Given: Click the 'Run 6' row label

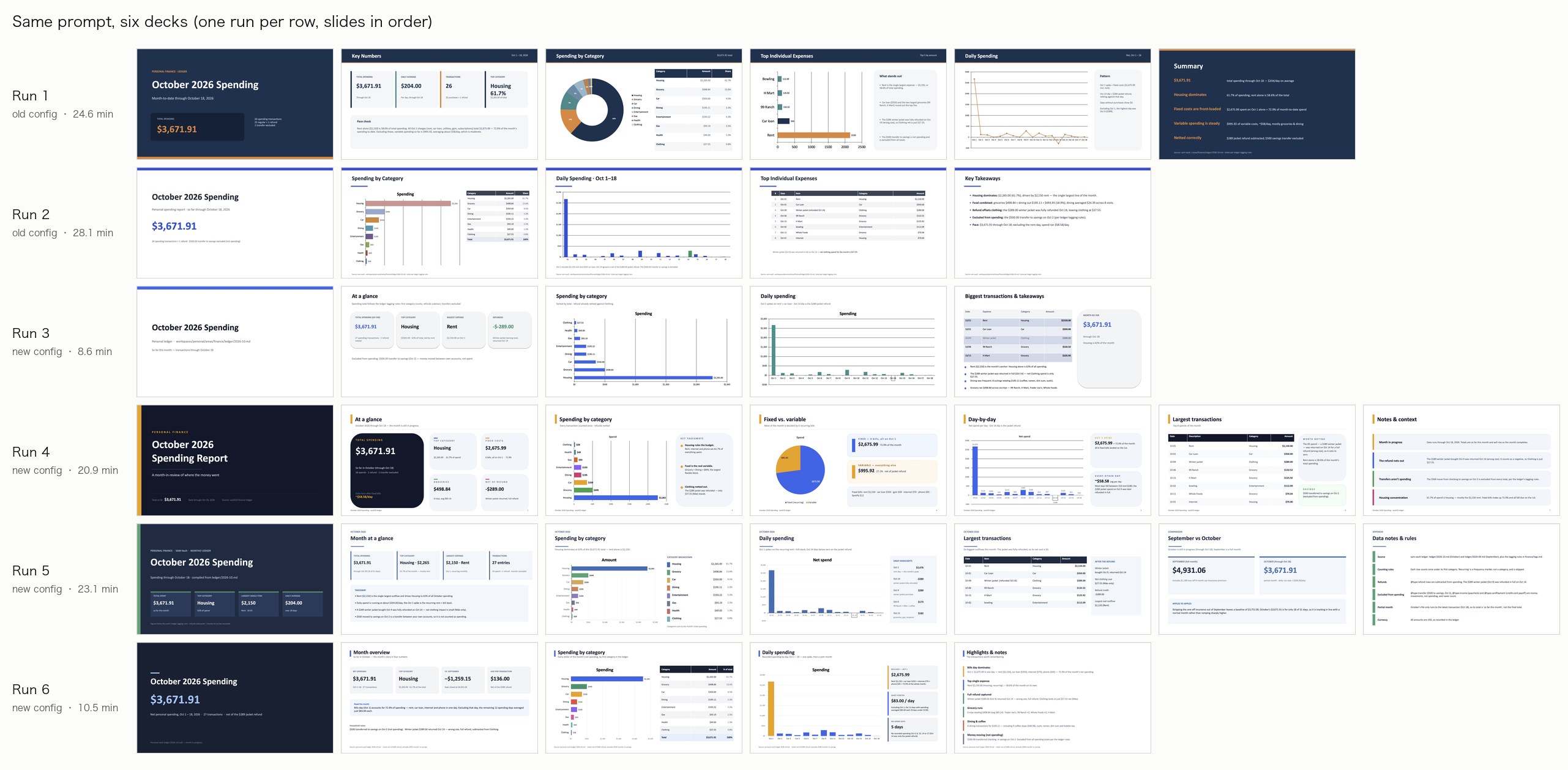Looking at the screenshot, I should [x=31, y=690].
